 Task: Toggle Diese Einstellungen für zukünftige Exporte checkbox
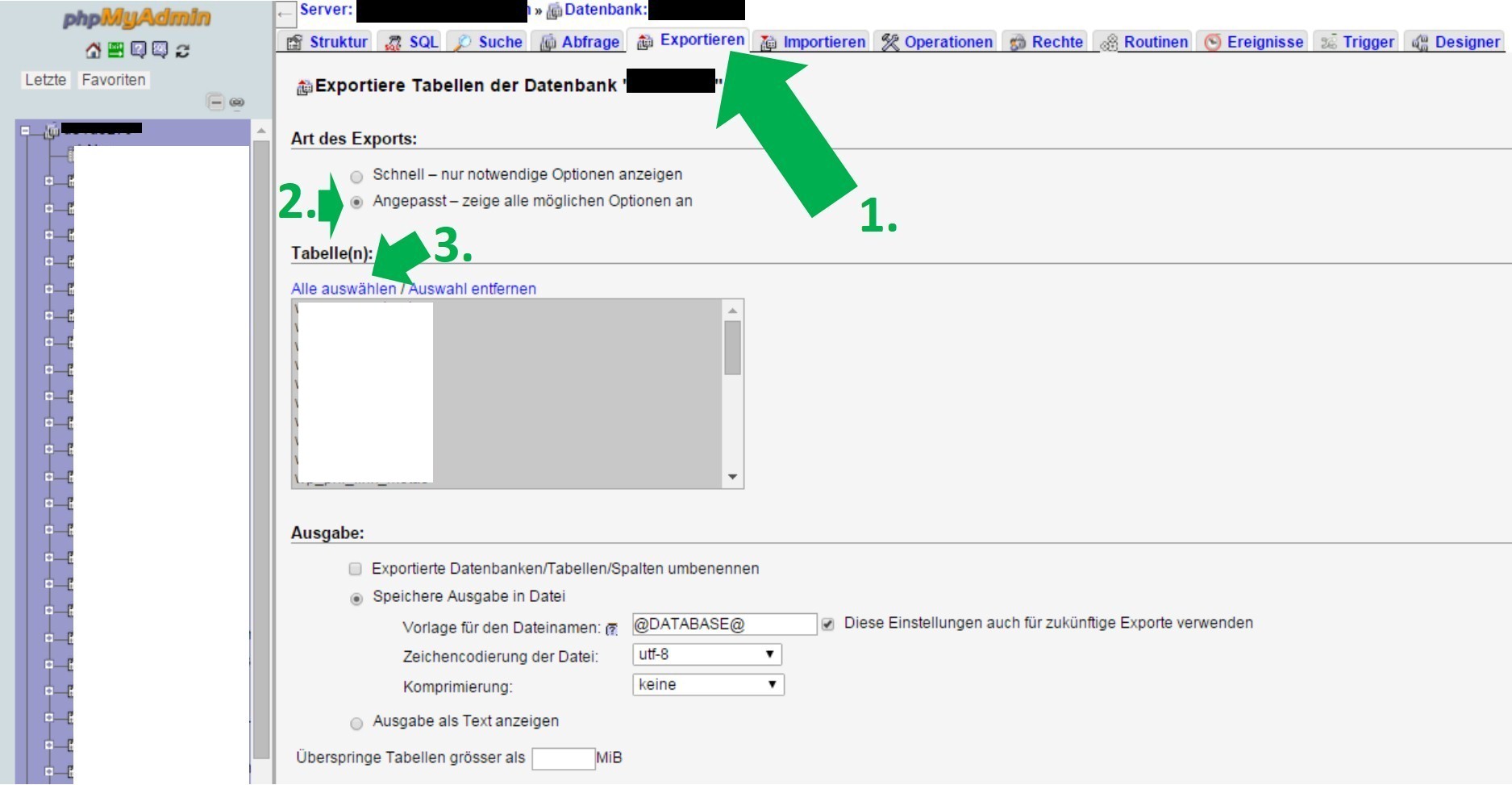coord(827,624)
